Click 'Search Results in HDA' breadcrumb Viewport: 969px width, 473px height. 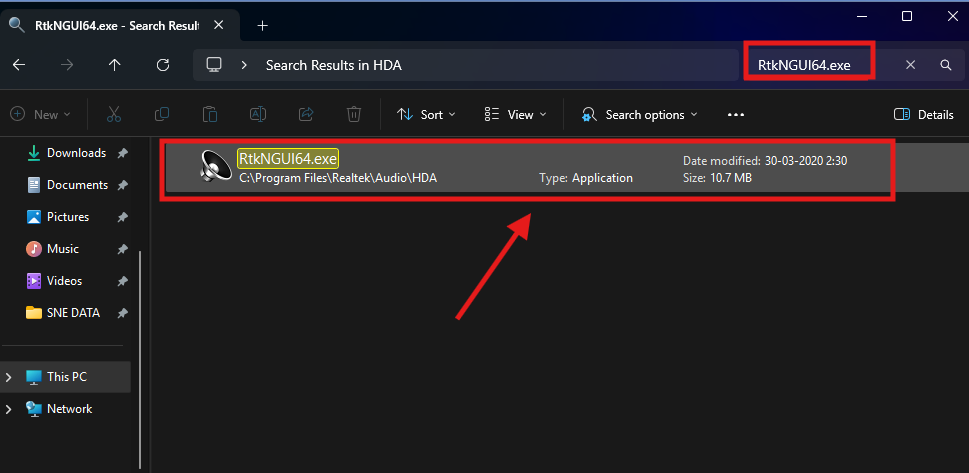pos(334,65)
